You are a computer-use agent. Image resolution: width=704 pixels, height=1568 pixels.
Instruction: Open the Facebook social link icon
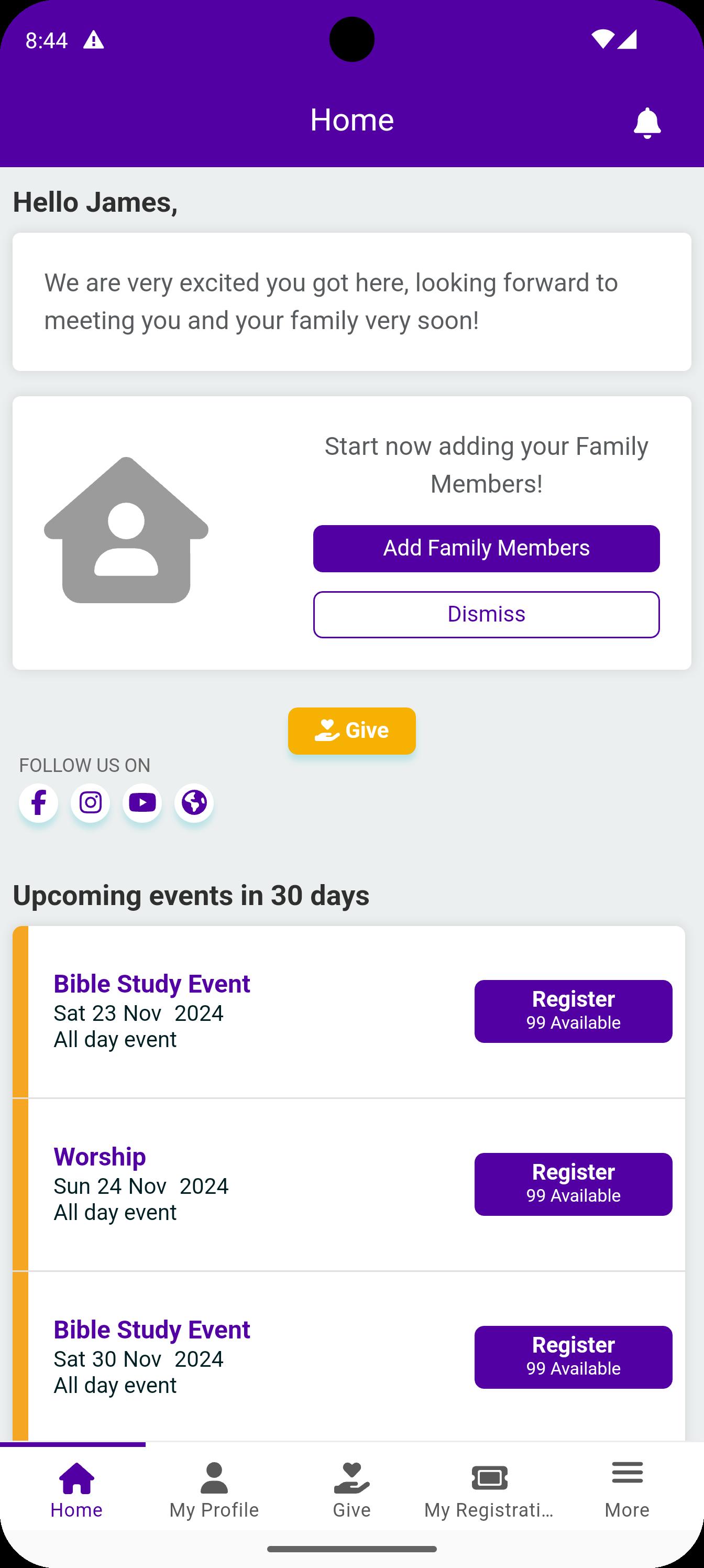point(38,803)
